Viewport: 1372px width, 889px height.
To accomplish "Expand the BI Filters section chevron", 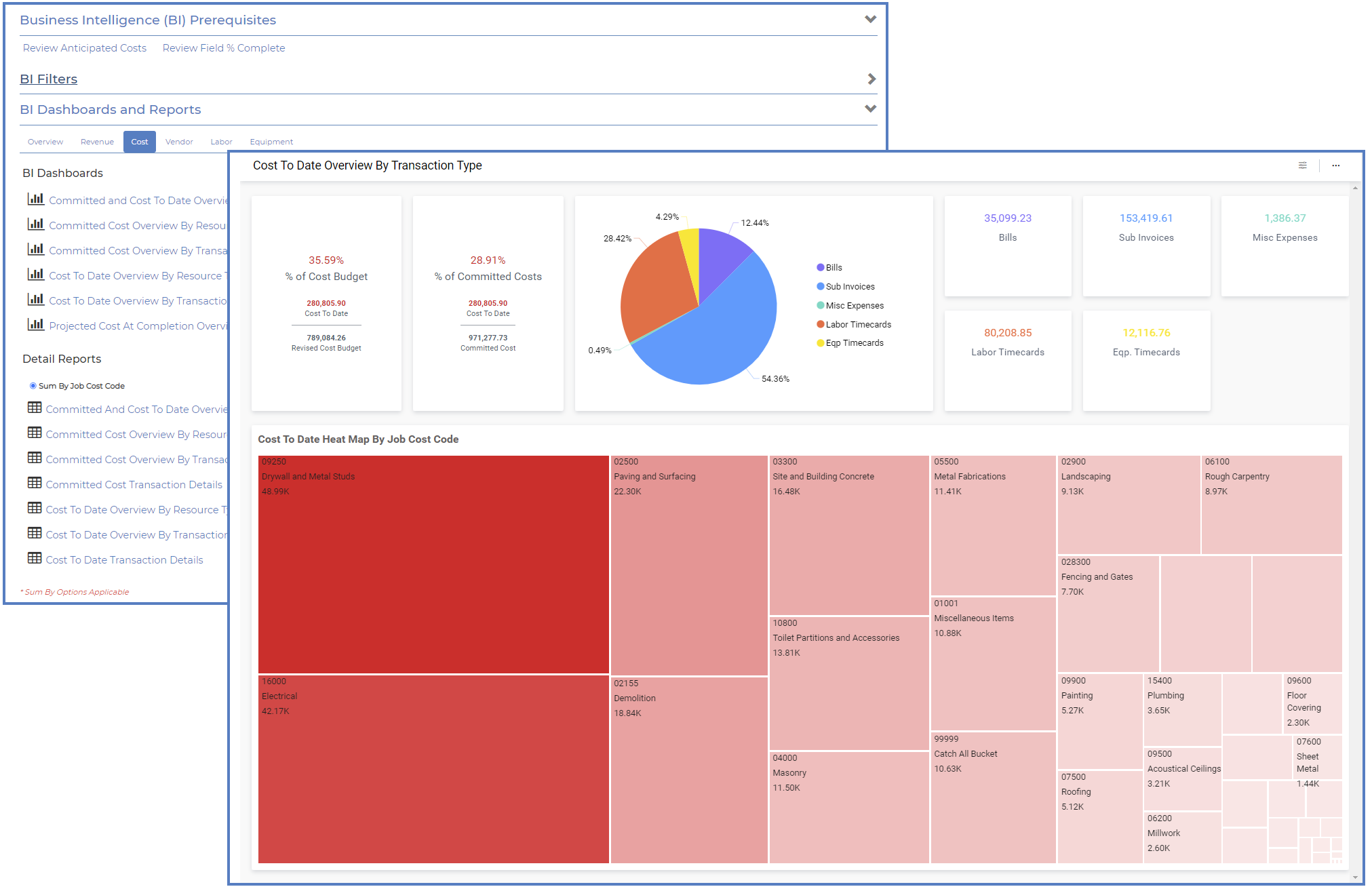I will (871, 79).
